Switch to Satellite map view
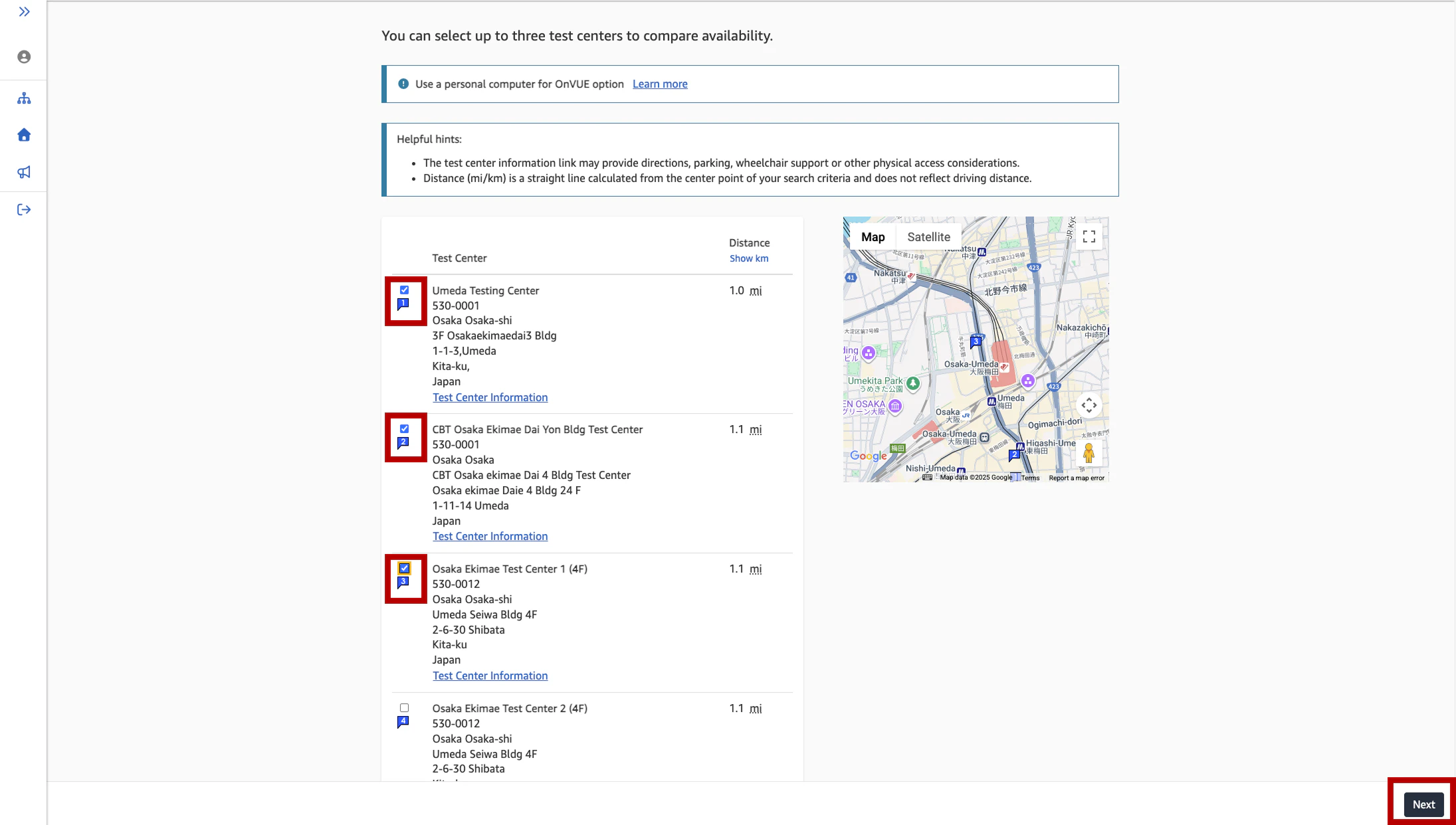 click(x=929, y=237)
